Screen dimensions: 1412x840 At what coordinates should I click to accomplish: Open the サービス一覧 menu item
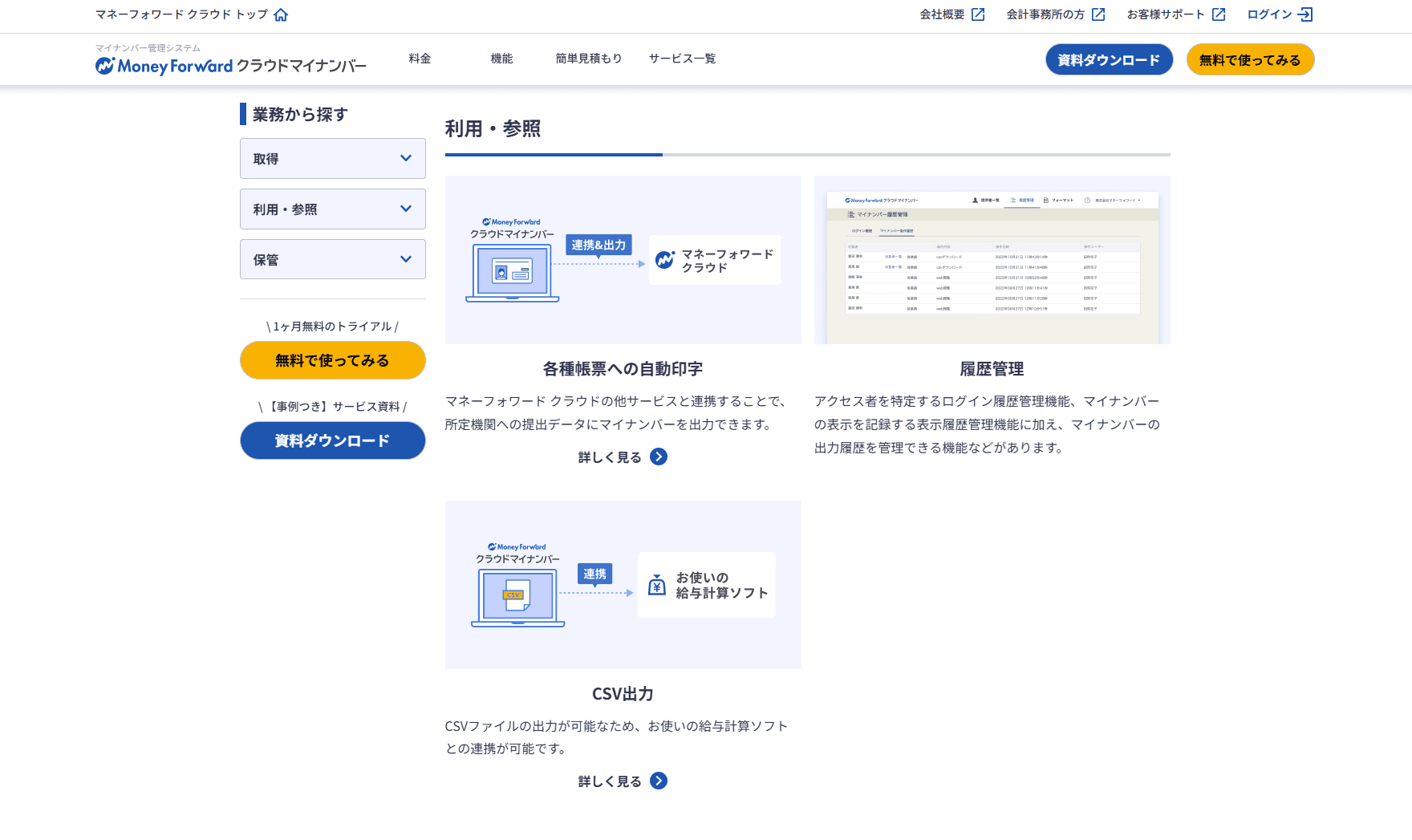683,59
